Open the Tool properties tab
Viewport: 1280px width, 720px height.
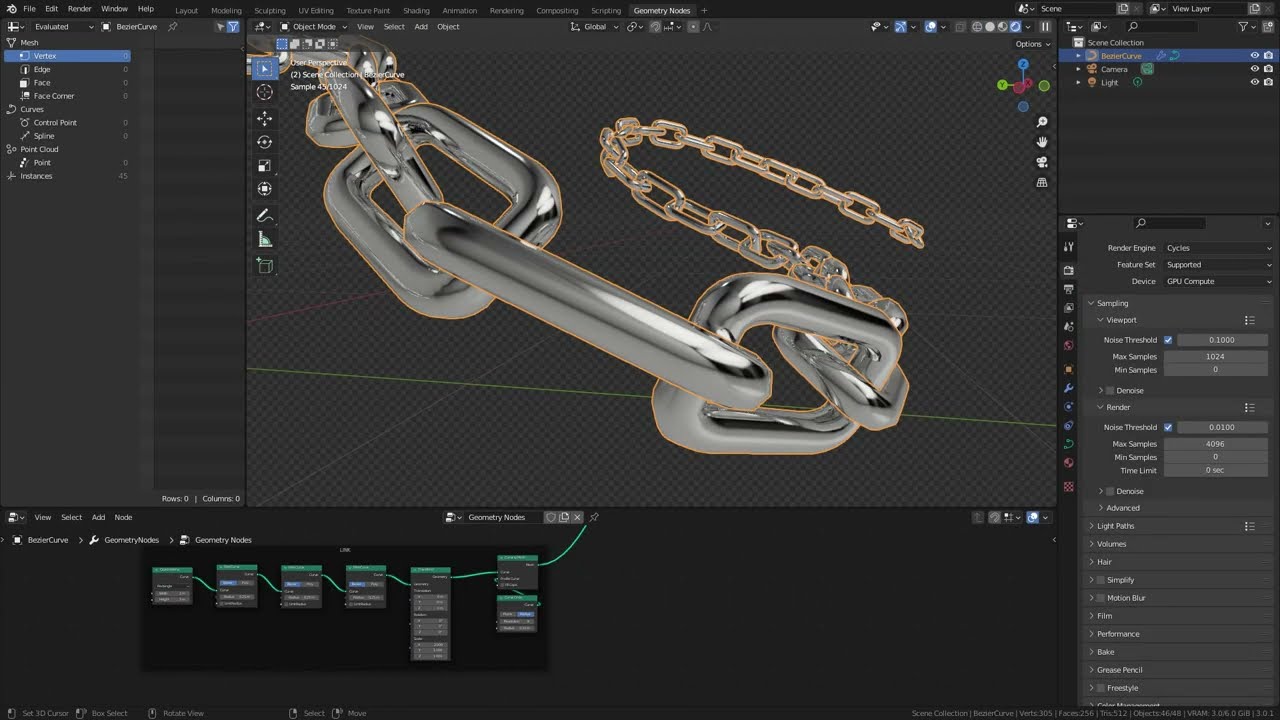click(x=1068, y=247)
